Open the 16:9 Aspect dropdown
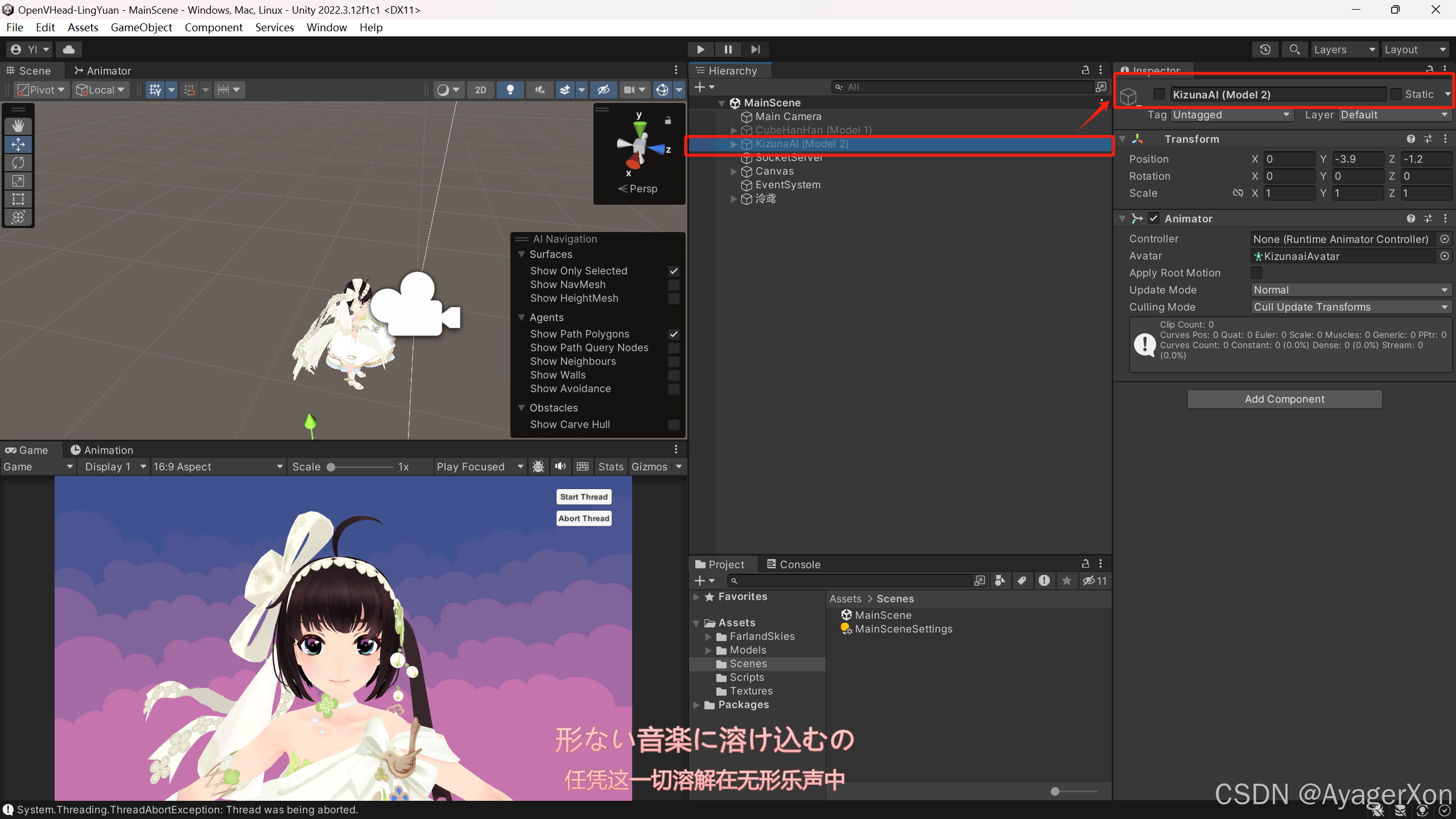The height and width of the screenshot is (819, 1456). click(218, 466)
